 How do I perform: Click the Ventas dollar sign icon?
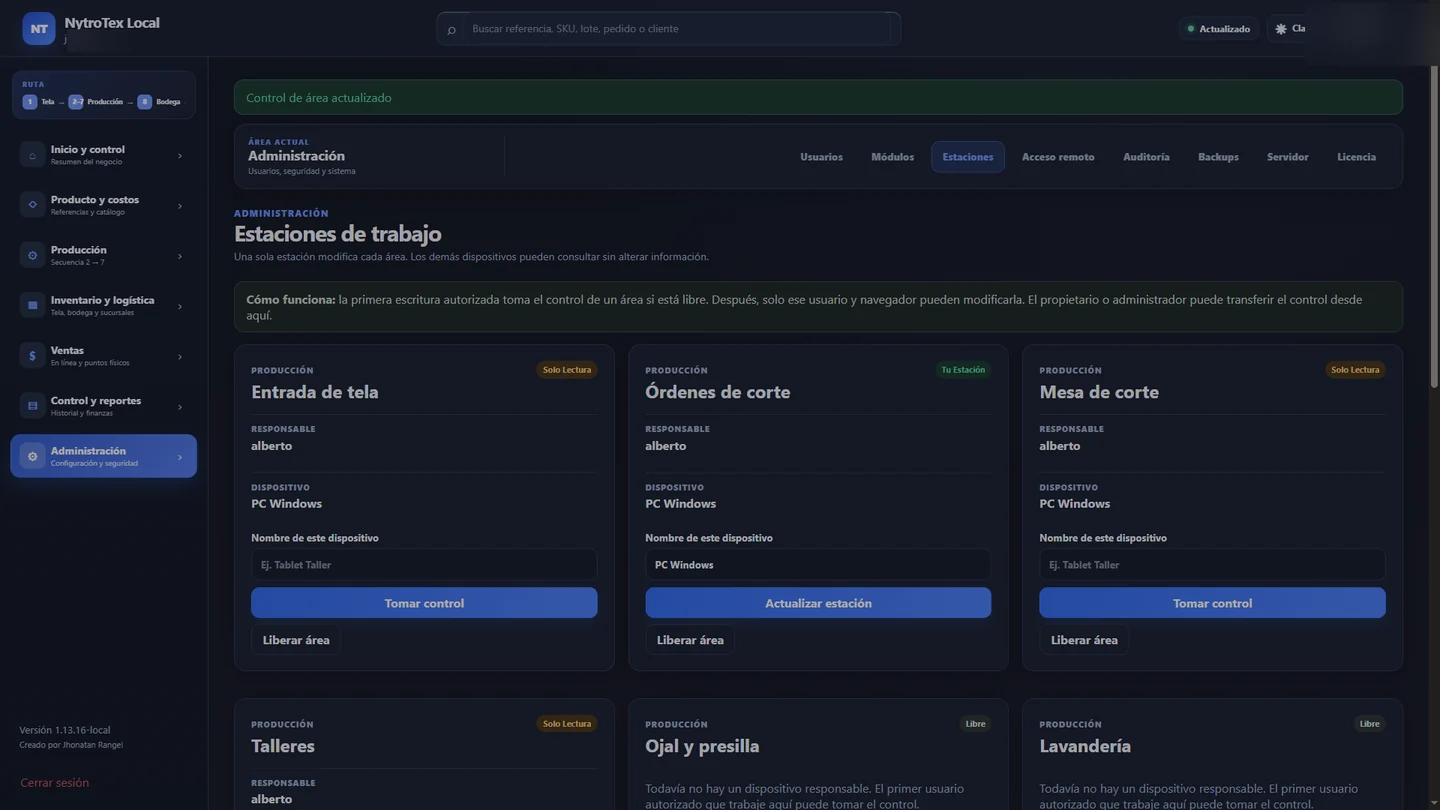[32, 356]
